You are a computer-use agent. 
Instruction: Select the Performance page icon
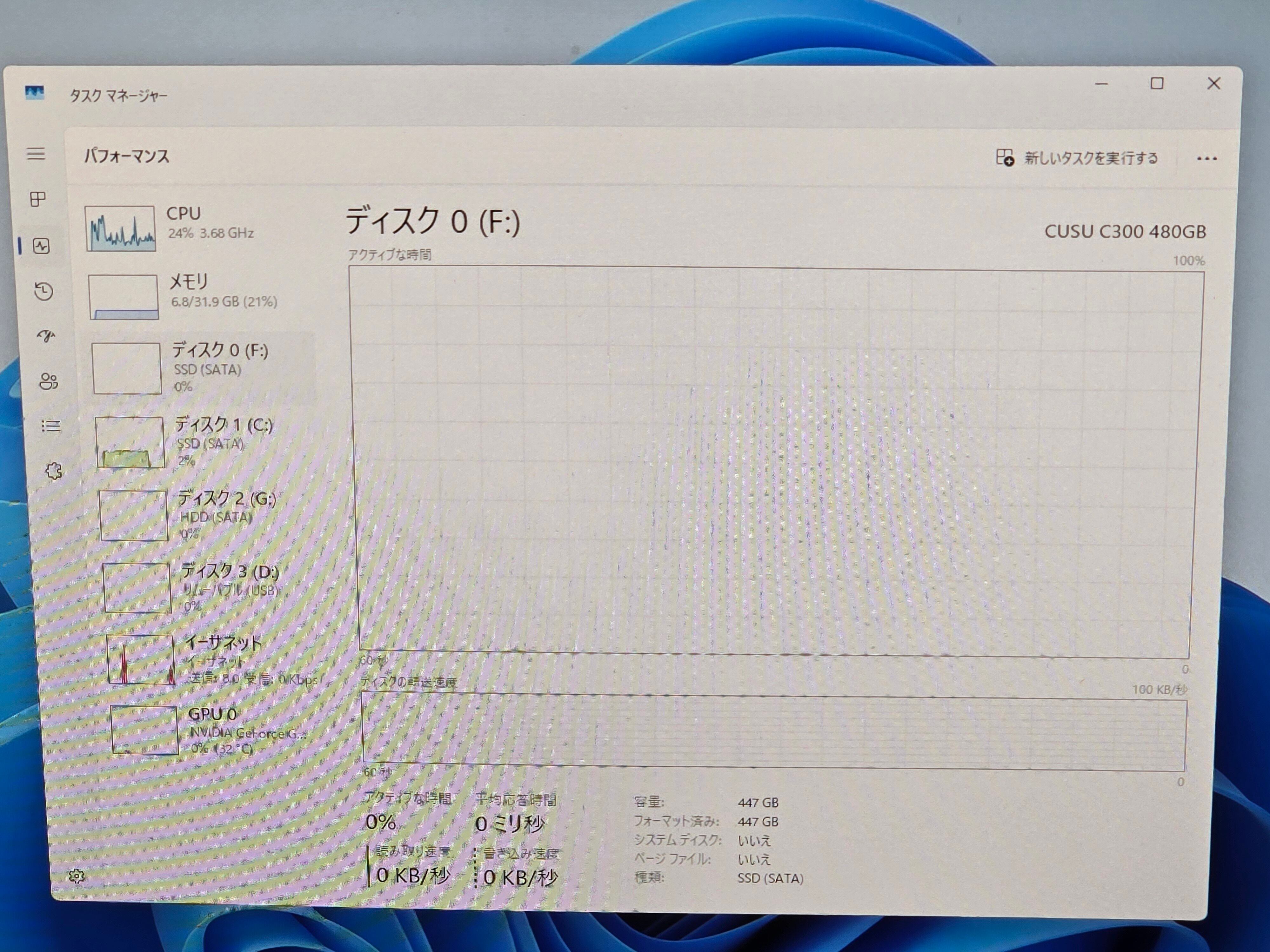pos(41,246)
